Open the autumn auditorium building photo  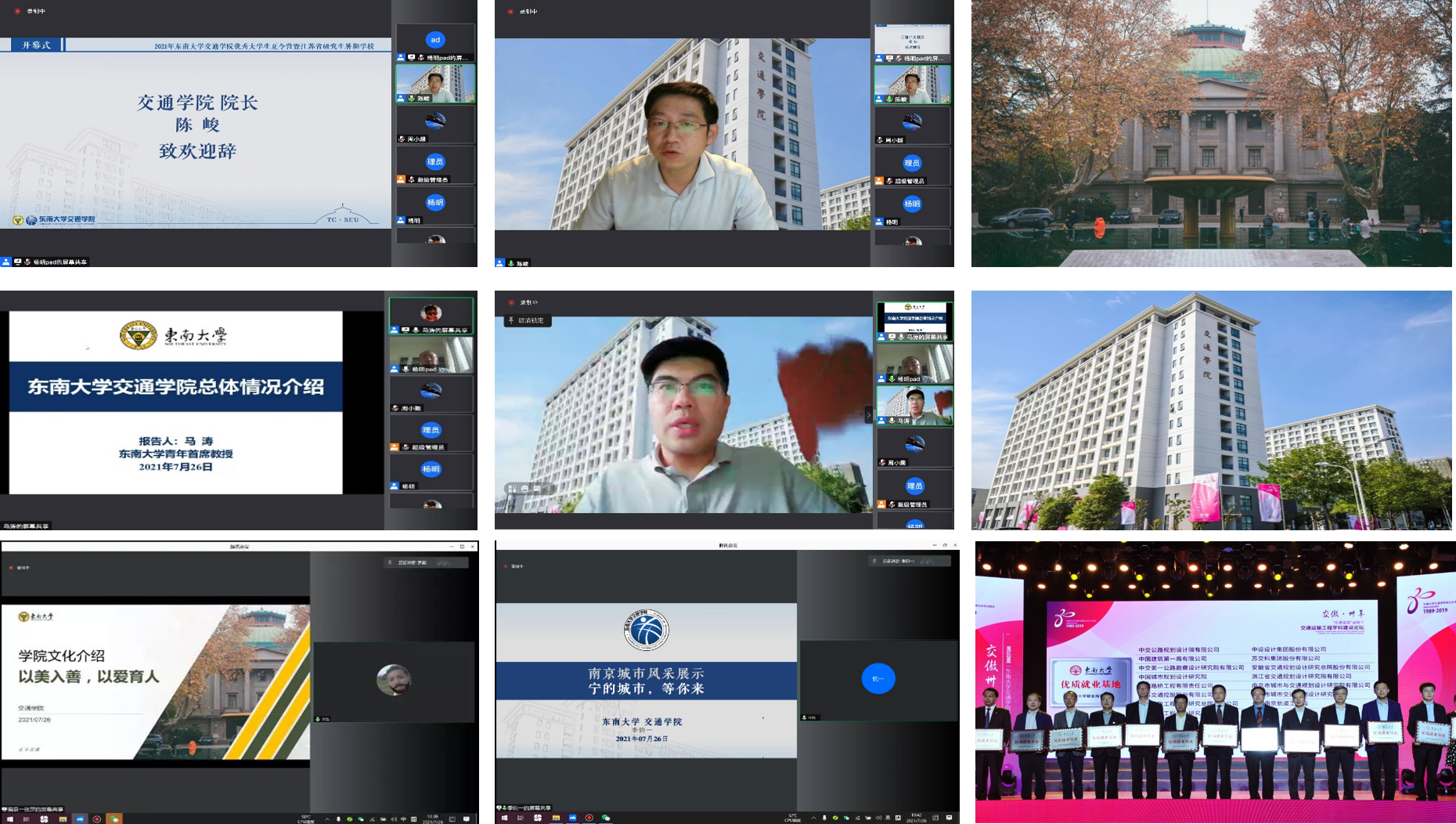pyautogui.click(x=1212, y=133)
